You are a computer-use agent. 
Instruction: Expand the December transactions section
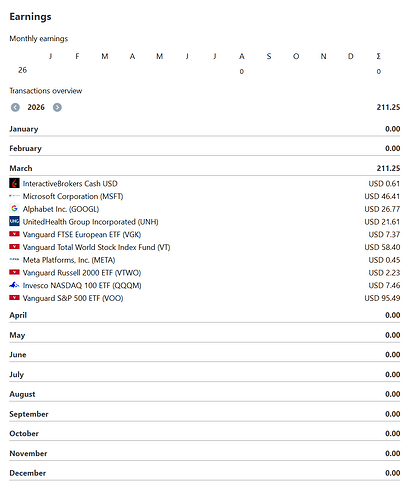point(205,473)
